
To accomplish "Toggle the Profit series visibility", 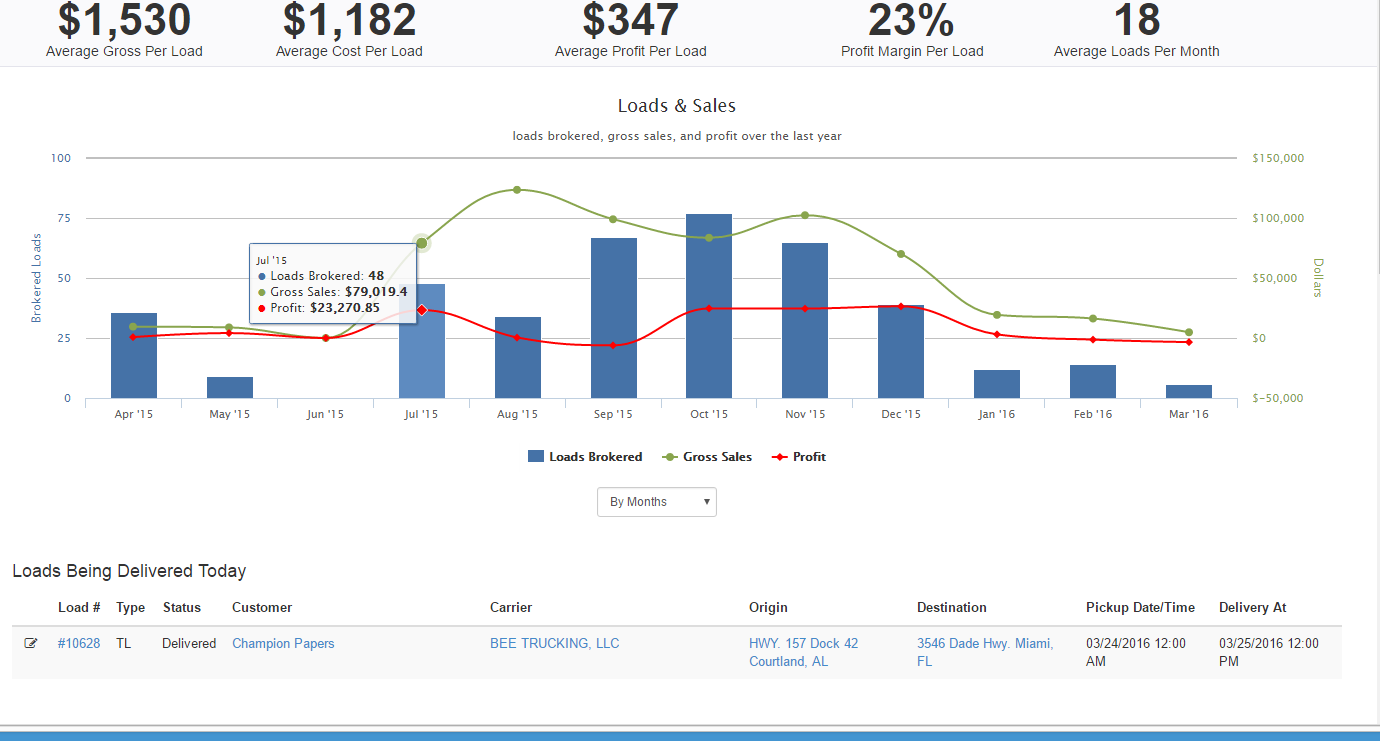I will click(x=798, y=456).
